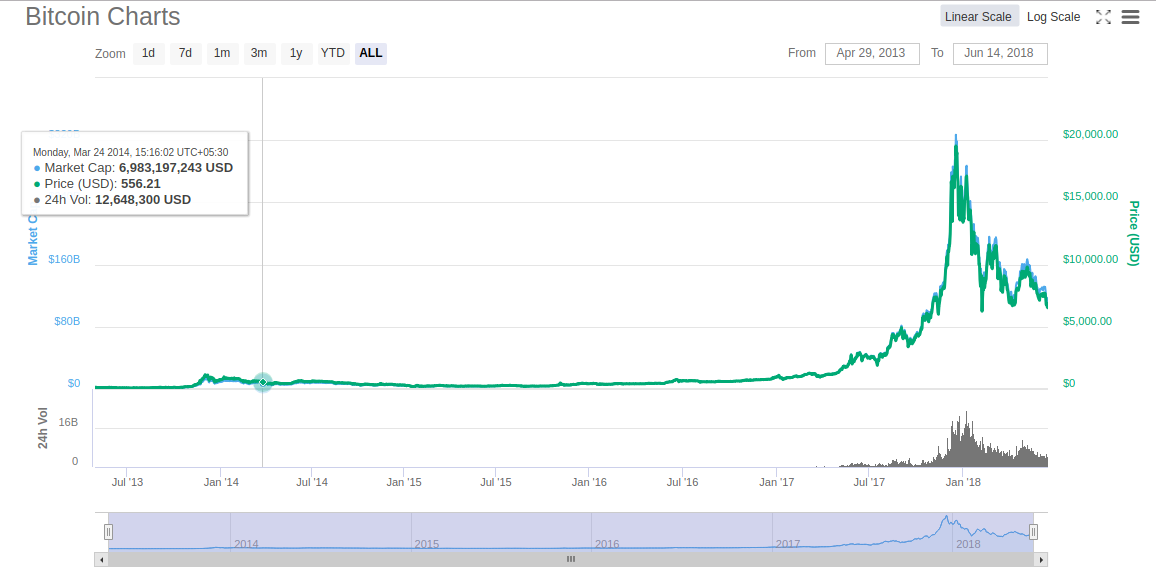Click the 2014 label in navigator
1156x581 pixels.
point(246,544)
